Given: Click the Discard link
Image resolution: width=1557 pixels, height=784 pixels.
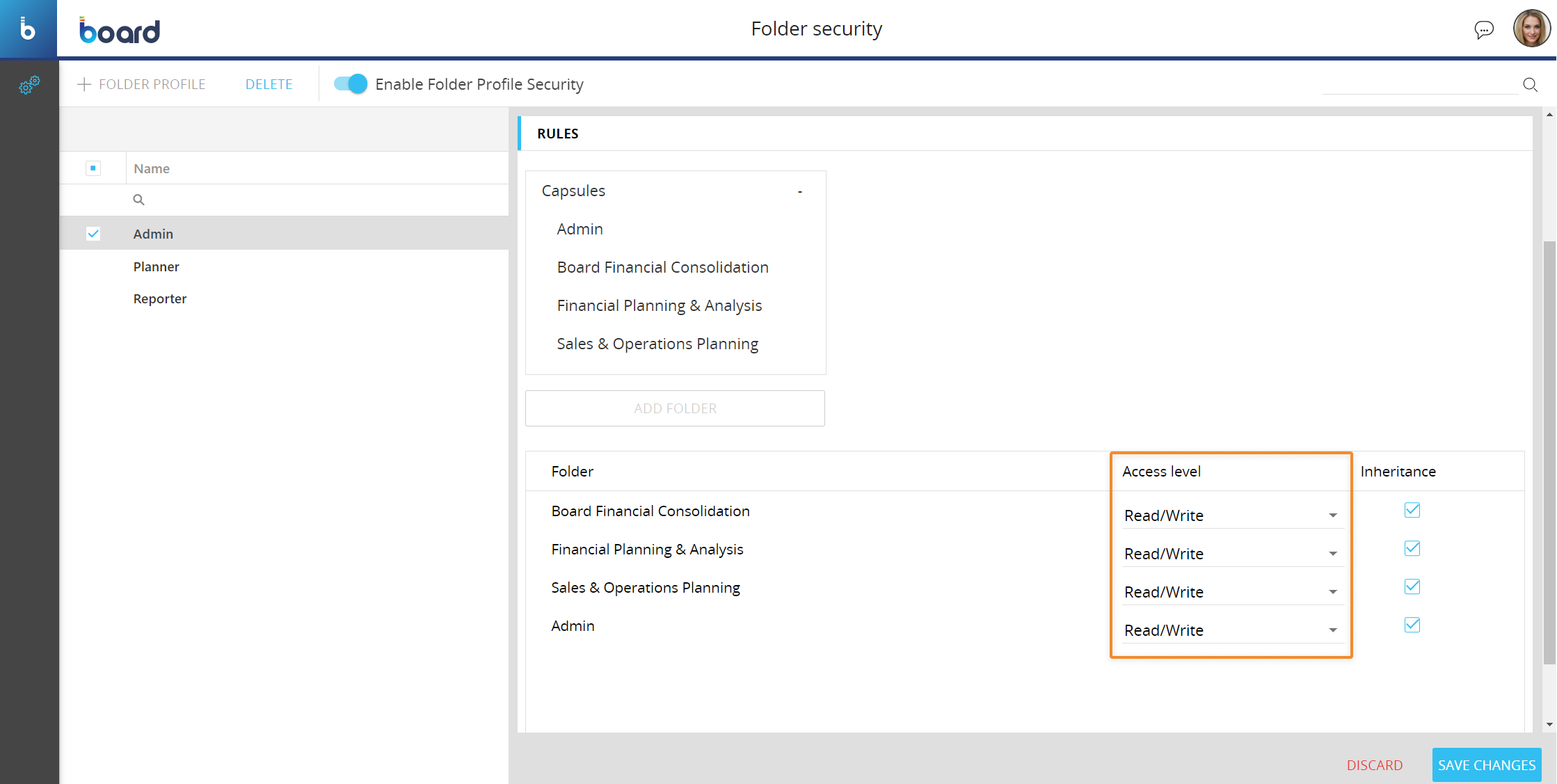Looking at the screenshot, I should 1374,765.
